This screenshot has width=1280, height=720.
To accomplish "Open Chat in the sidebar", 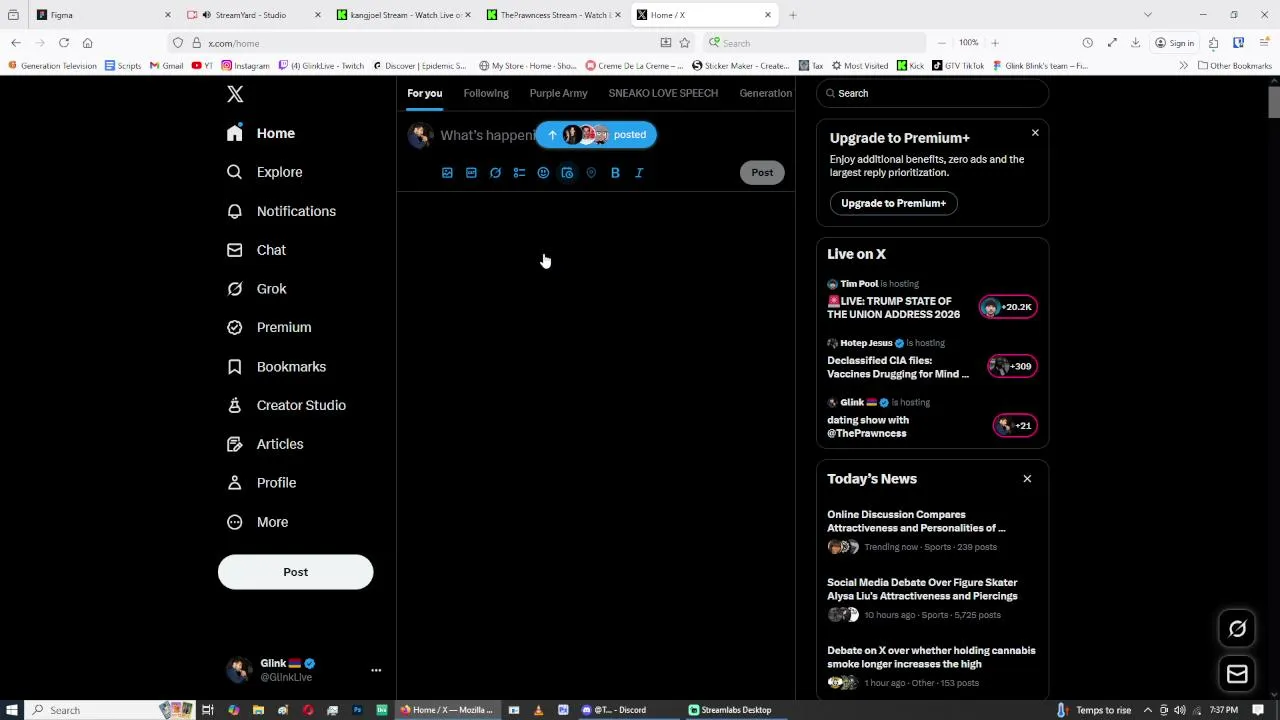I will pos(256,250).
